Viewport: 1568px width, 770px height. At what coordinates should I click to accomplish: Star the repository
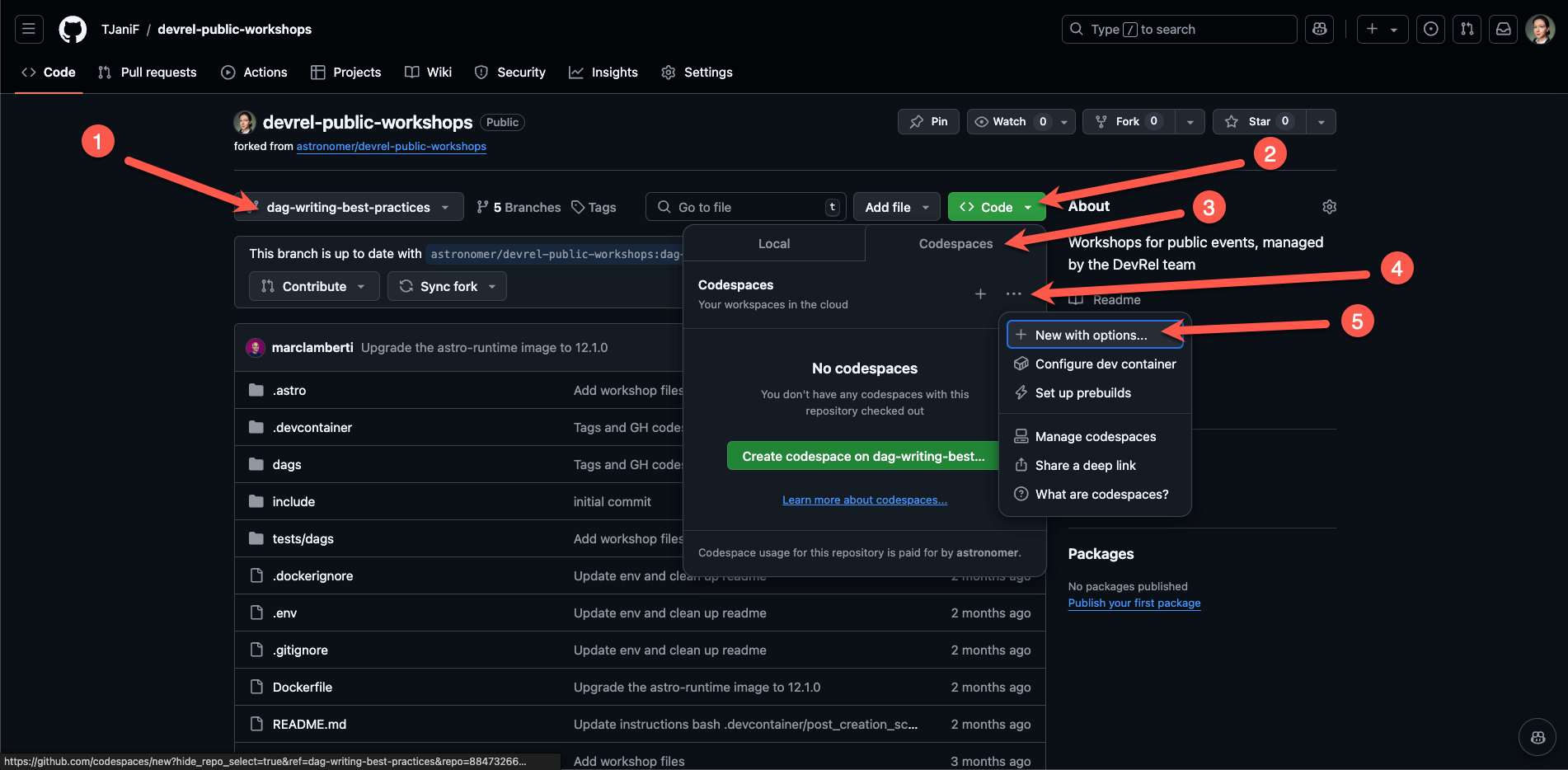click(x=1260, y=121)
